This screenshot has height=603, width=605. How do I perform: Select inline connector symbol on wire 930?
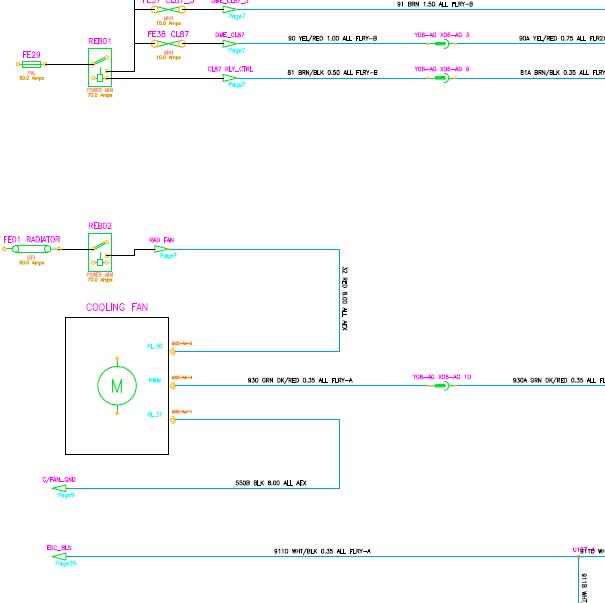(441, 385)
